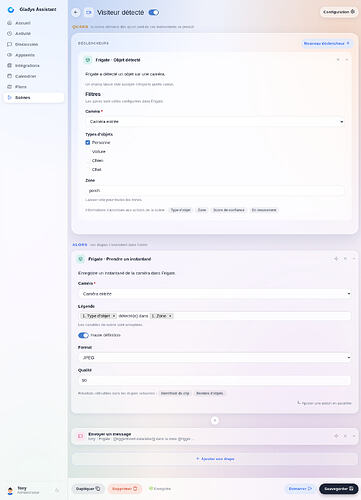Uncheck the Personne object type
Image resolution: width=361 pixels, height=500 pixels.
[88, 142]
